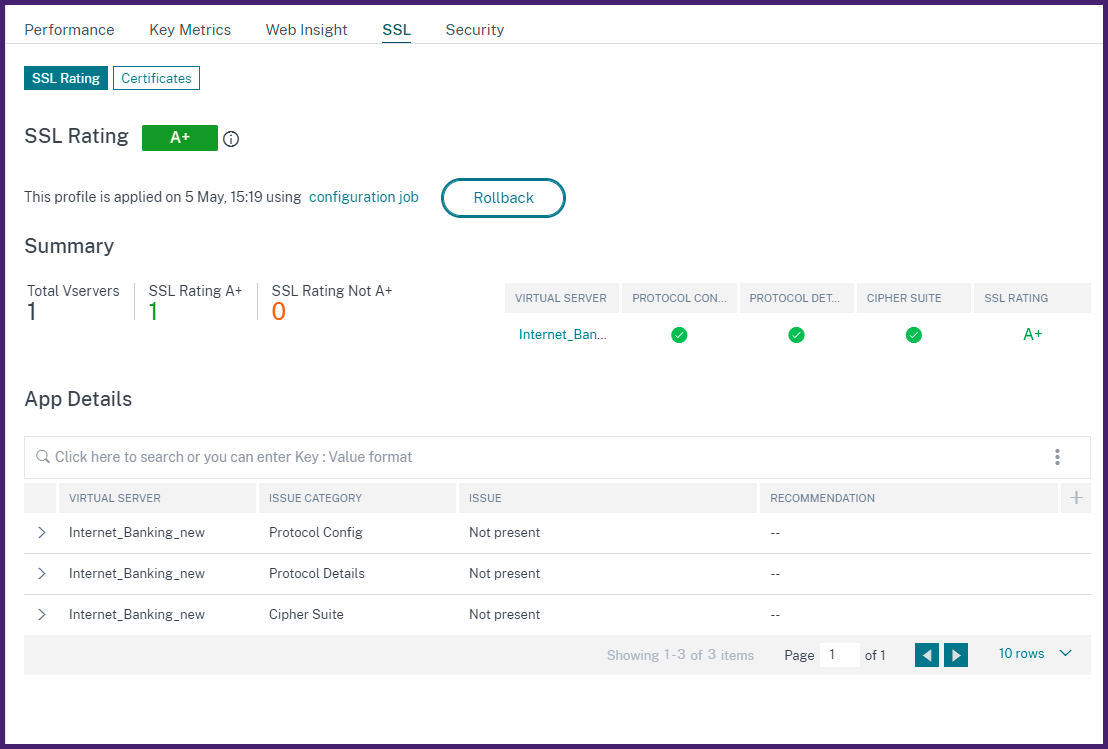1108x749 pixels.
Task: Click the PROTOCOL DET... summary column header
Action: (x=795, y=298)
